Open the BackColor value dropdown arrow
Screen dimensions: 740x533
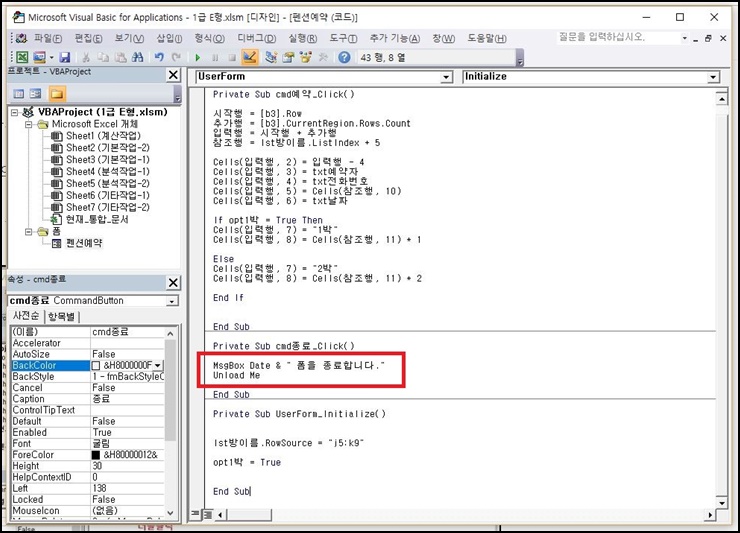coord(158,365)
